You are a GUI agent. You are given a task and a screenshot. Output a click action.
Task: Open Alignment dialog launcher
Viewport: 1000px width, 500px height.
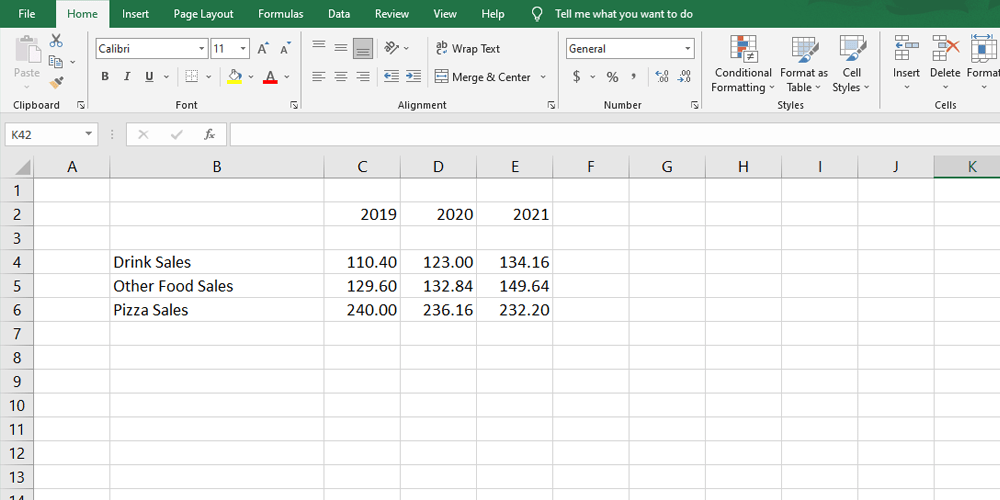(x=551, y=105)
